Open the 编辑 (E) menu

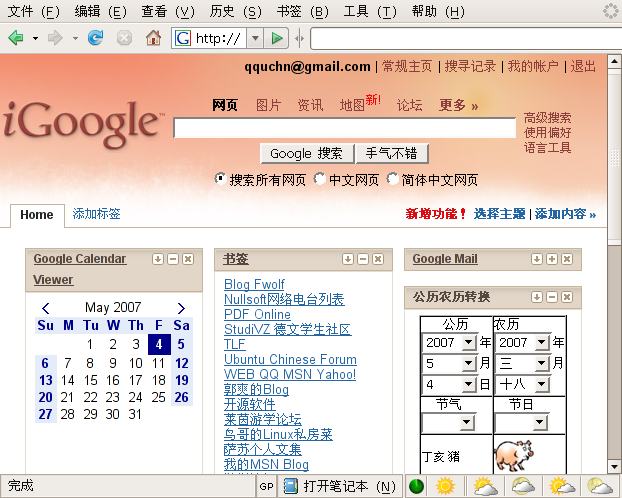click(x=100, y=11)
